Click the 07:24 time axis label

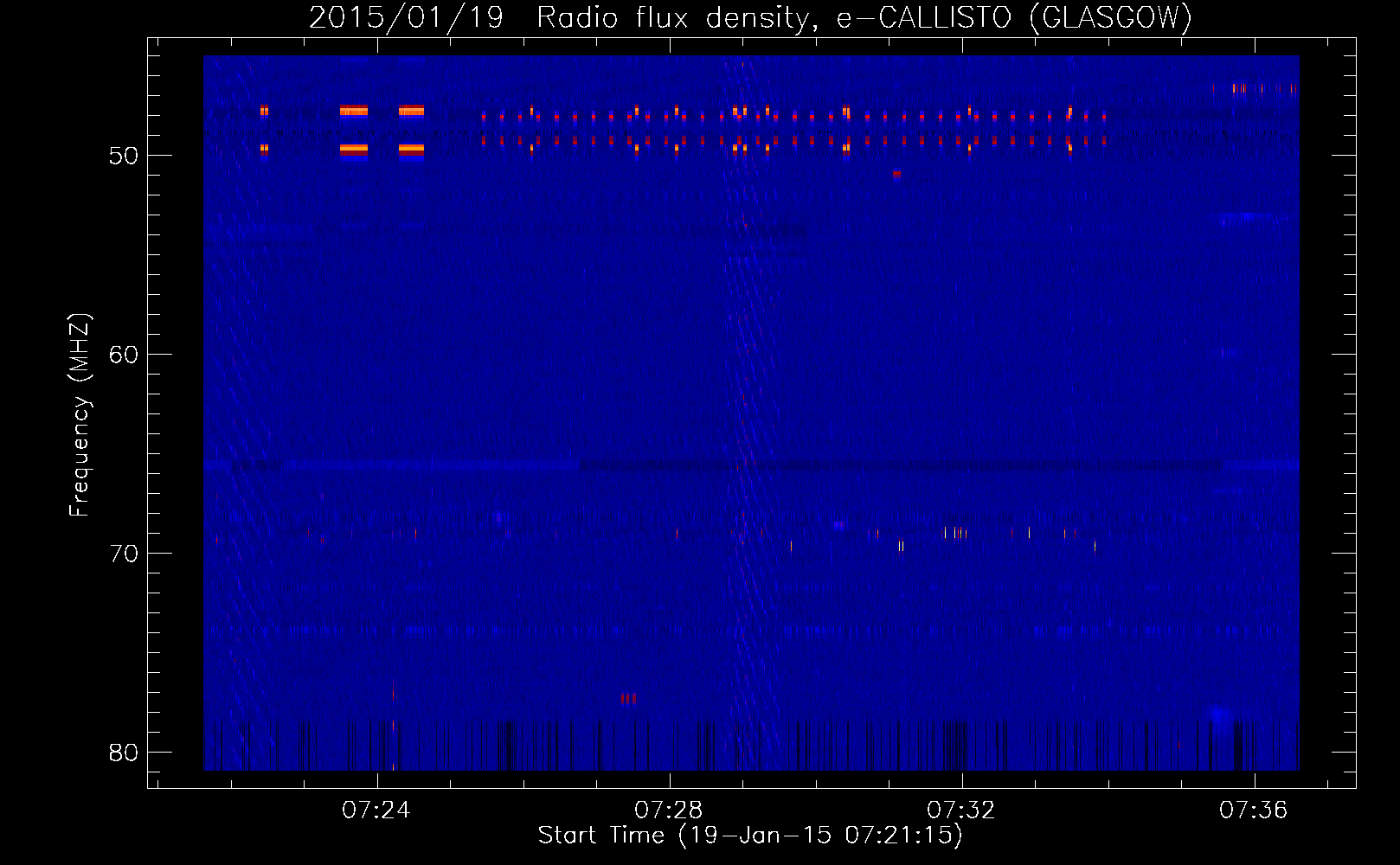[376, 811]
